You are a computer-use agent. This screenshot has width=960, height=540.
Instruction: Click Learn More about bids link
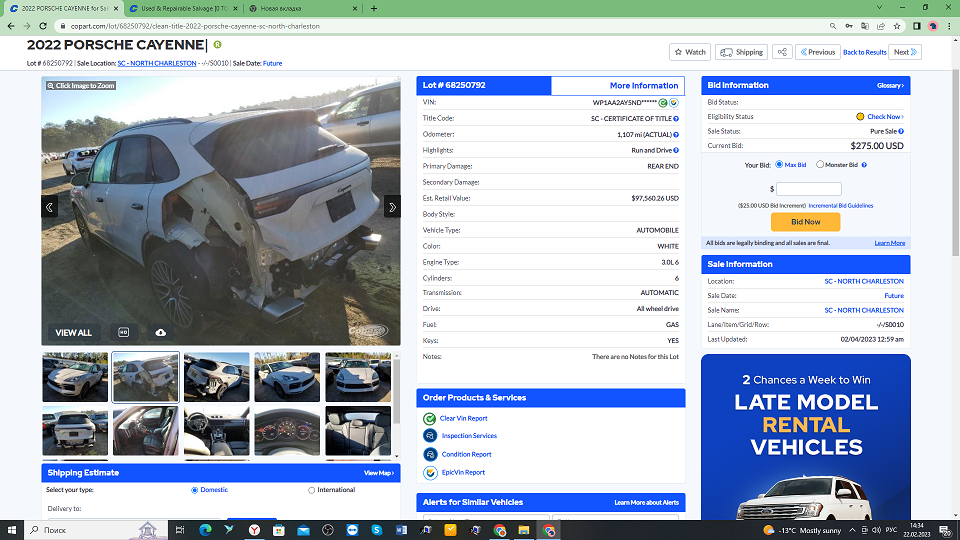pyautogui.click(x=890, y=243)
